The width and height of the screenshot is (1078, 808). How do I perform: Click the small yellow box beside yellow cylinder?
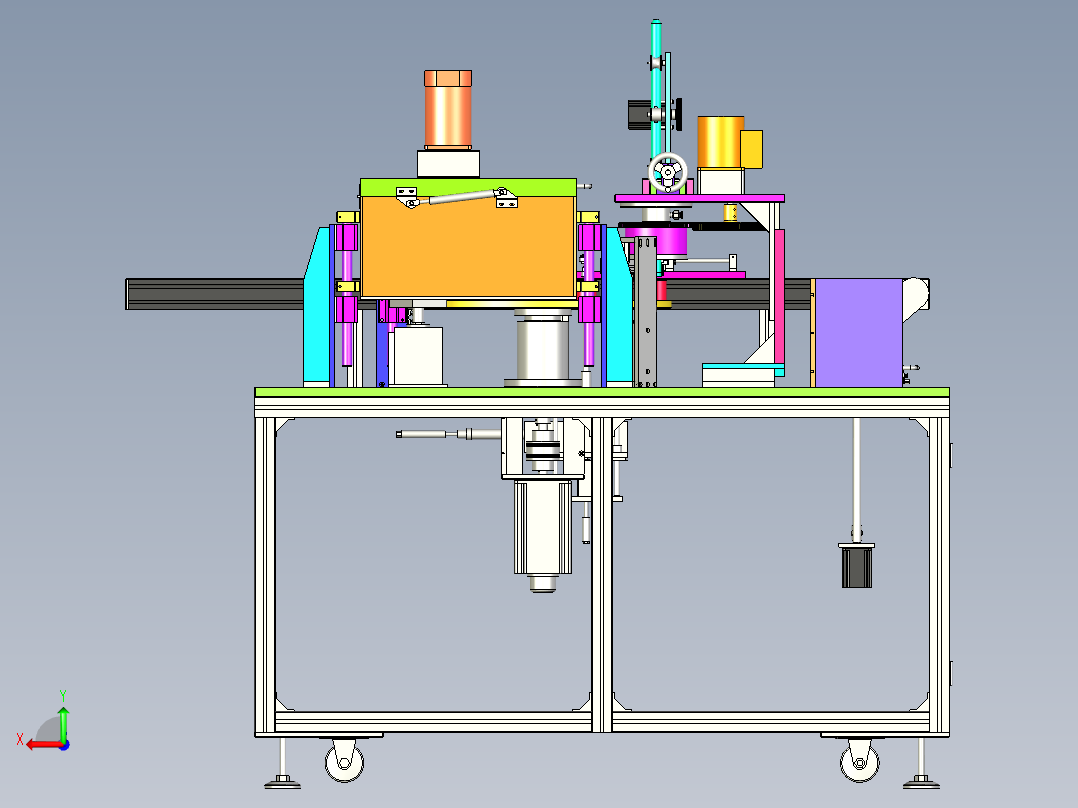click(x=752, y=149)
